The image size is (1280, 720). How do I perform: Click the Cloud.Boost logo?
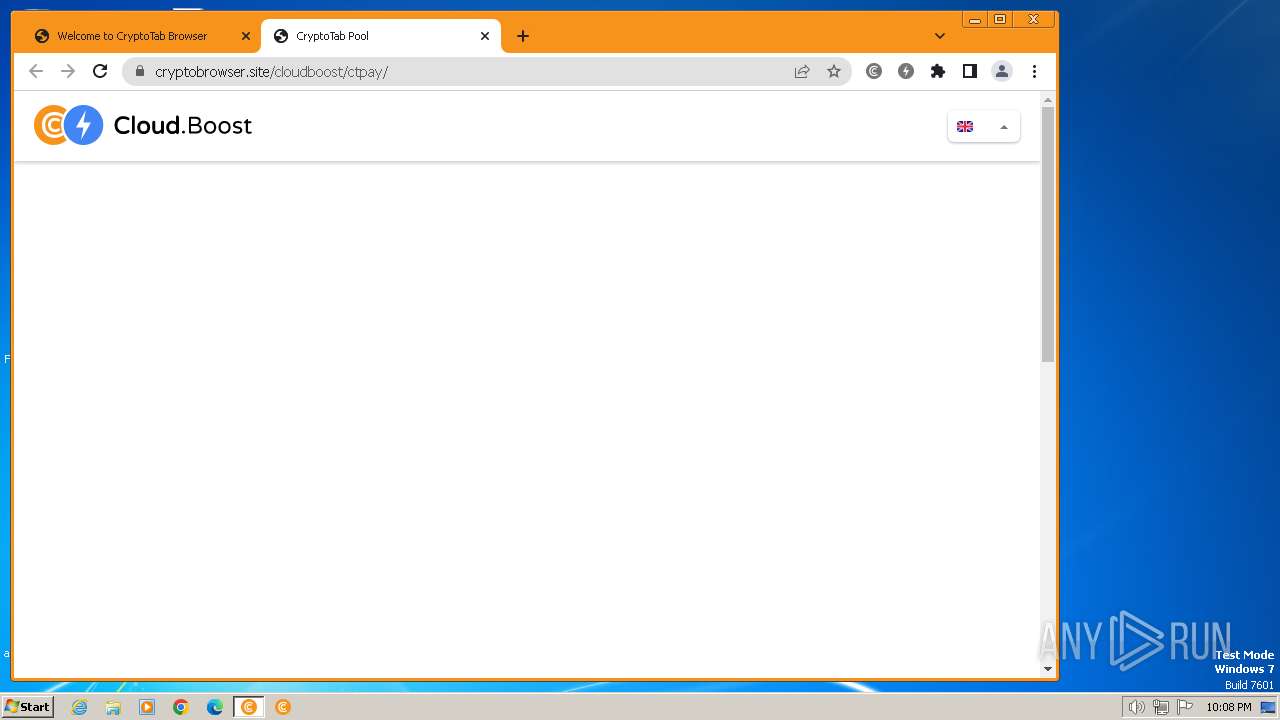(x=143, y=125)
